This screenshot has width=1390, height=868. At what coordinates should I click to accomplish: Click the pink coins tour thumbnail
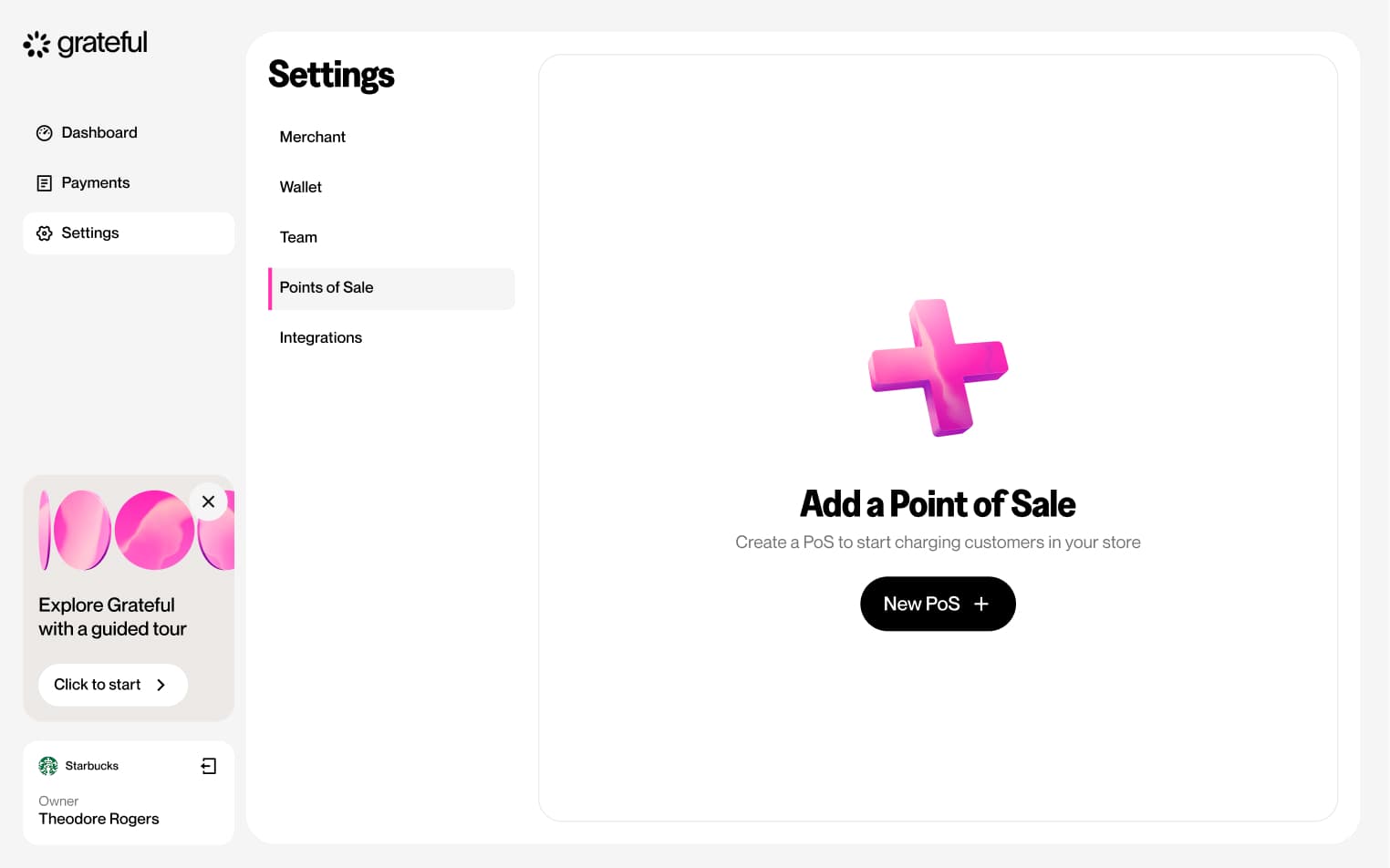[119, 531]
